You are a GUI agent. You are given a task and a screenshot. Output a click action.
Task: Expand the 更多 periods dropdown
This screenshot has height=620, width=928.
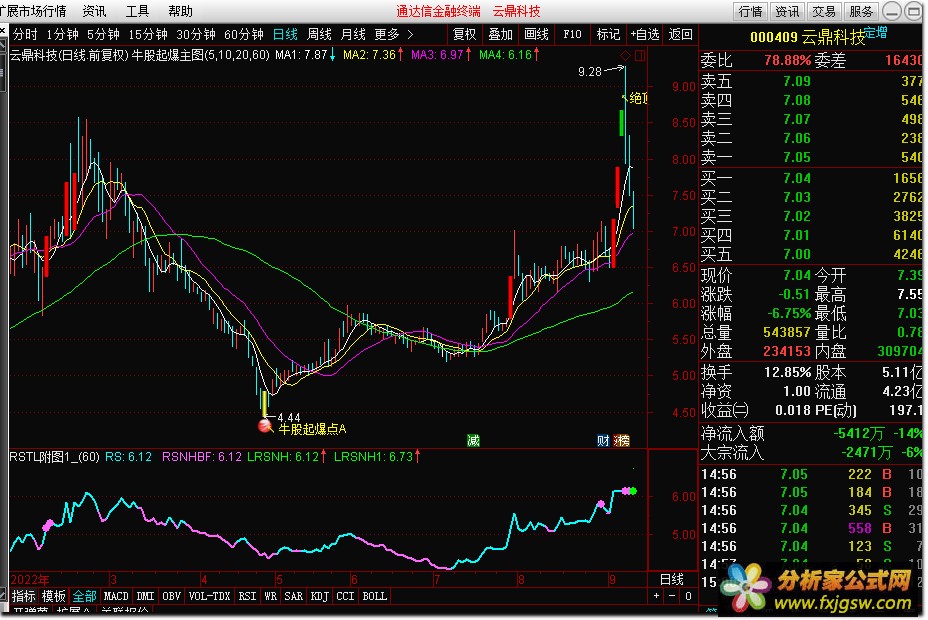[x=394, y=34]
